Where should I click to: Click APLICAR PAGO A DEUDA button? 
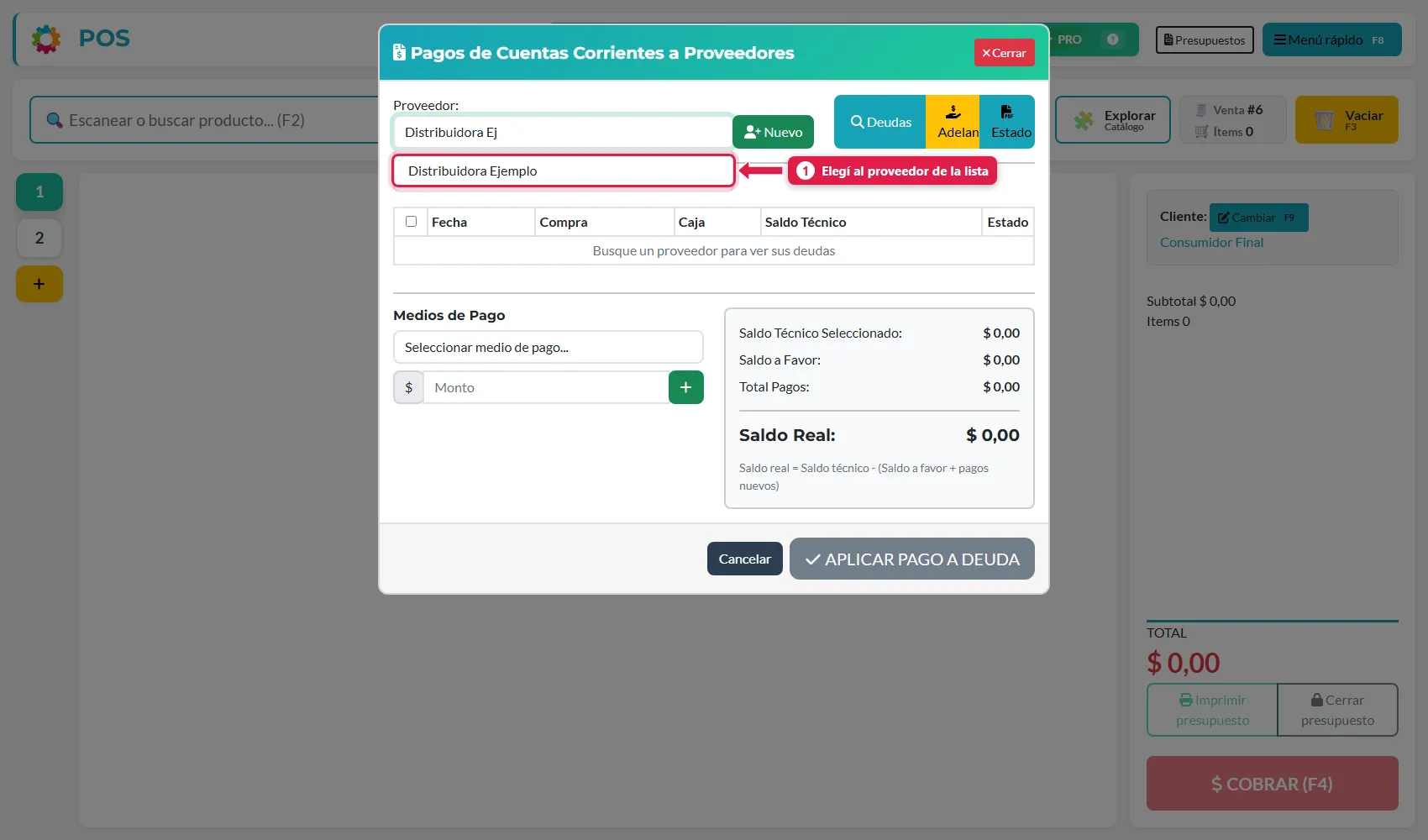(x=911, y=559)
